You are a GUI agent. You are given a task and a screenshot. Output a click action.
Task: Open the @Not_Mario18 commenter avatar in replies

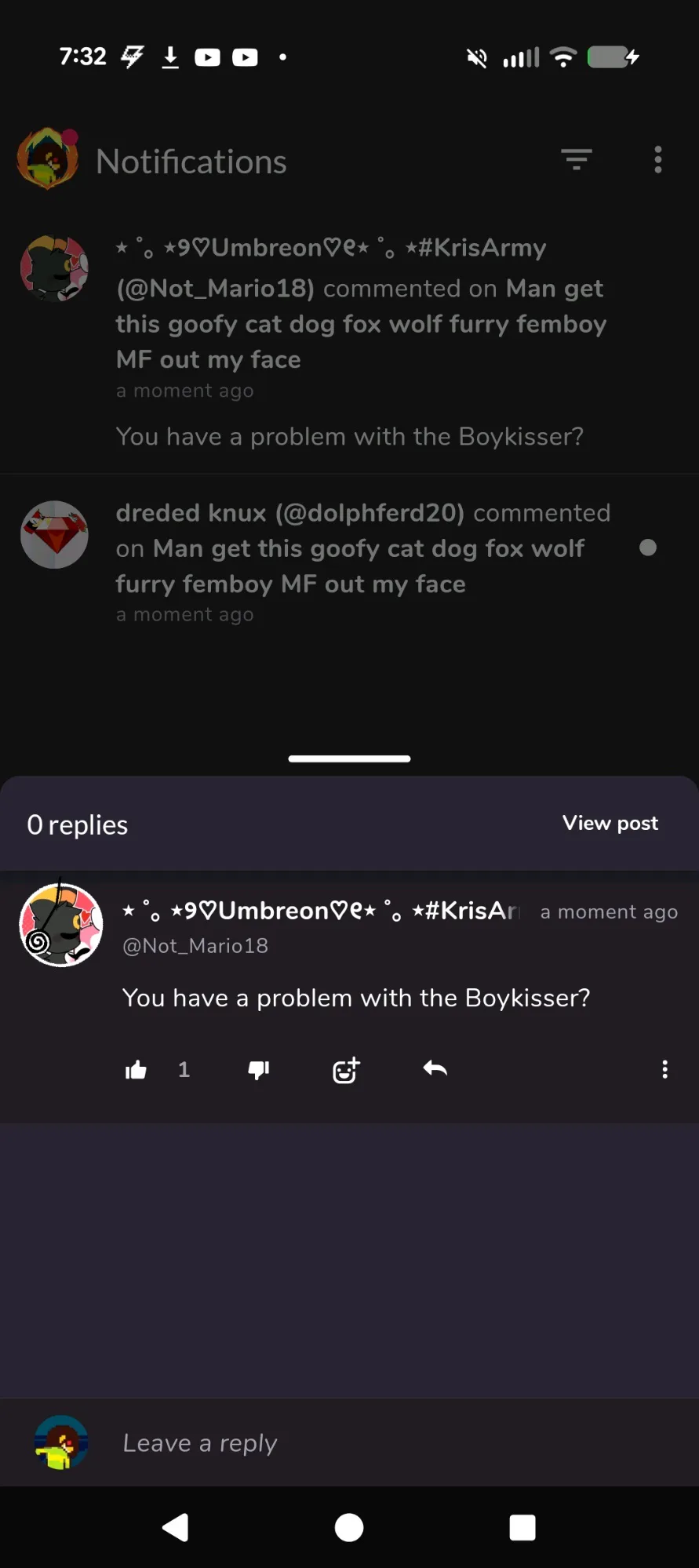click(61, 925)
